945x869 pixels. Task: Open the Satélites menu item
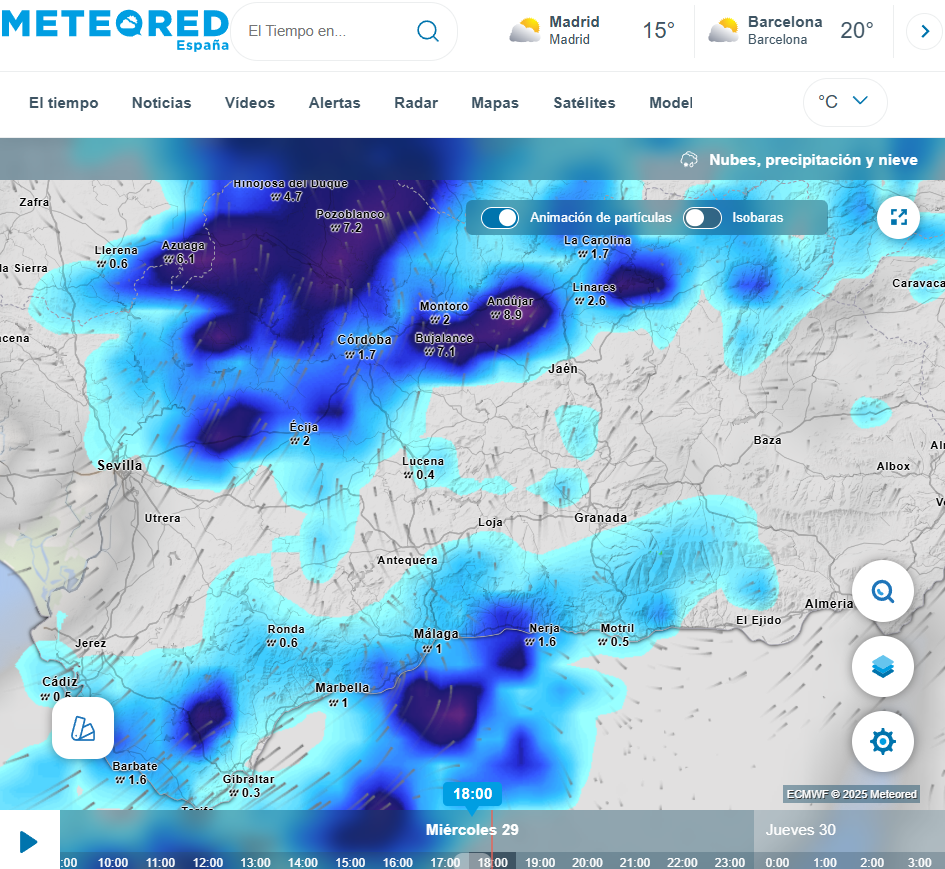584,103
